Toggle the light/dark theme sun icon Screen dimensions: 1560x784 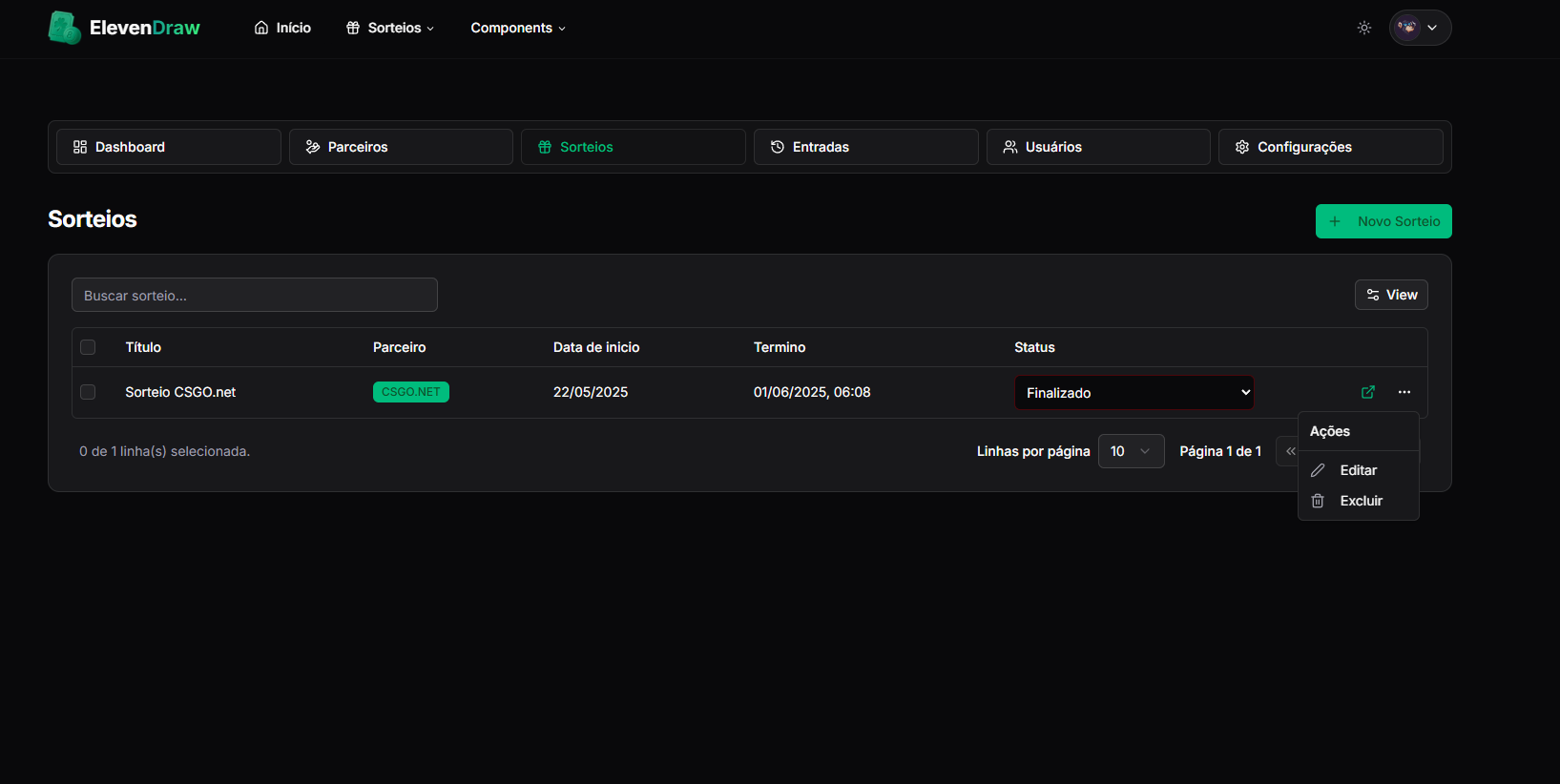(1364, 28)
